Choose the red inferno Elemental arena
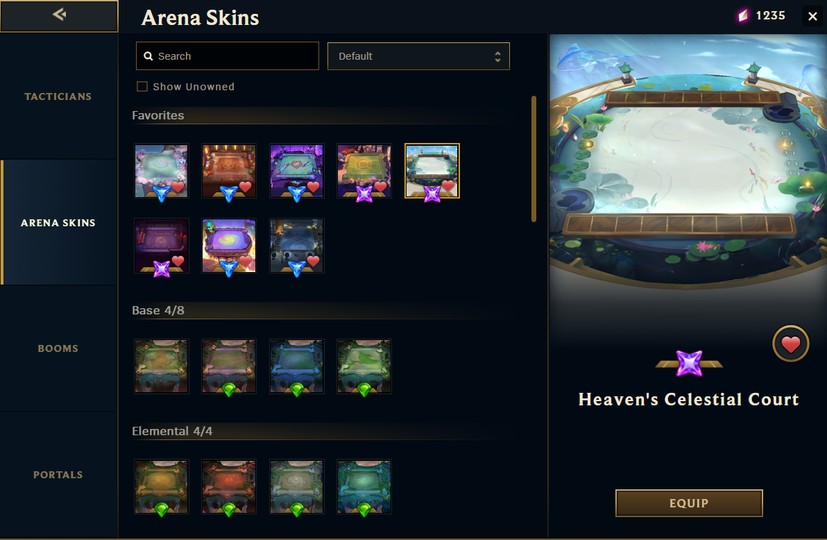Viewport: 827px width, 540px height. [229, 487]
